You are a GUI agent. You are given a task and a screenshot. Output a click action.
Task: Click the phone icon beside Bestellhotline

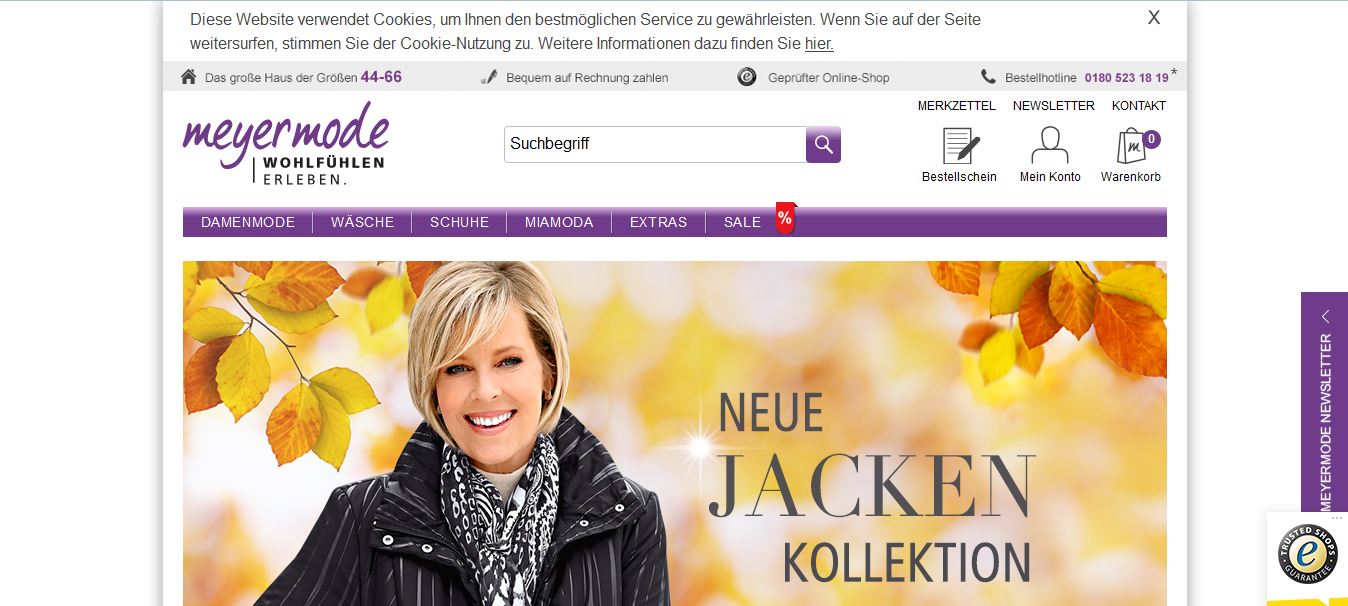tap(988, 77)
